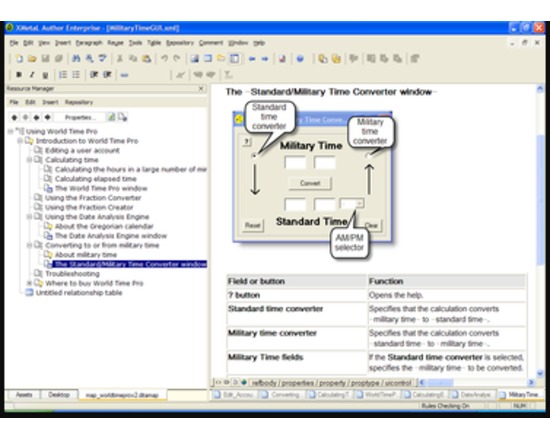This screenshot has height=440, width=550.
Task: Switch to the Assets tab
Action: pyautogui.click(x=24, y=395)
